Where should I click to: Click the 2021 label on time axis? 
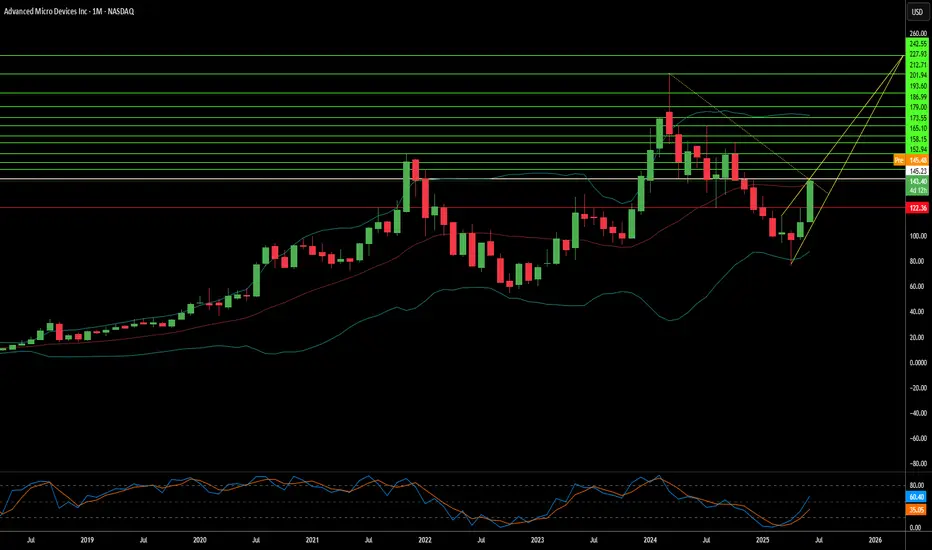(x=312, y=540)
